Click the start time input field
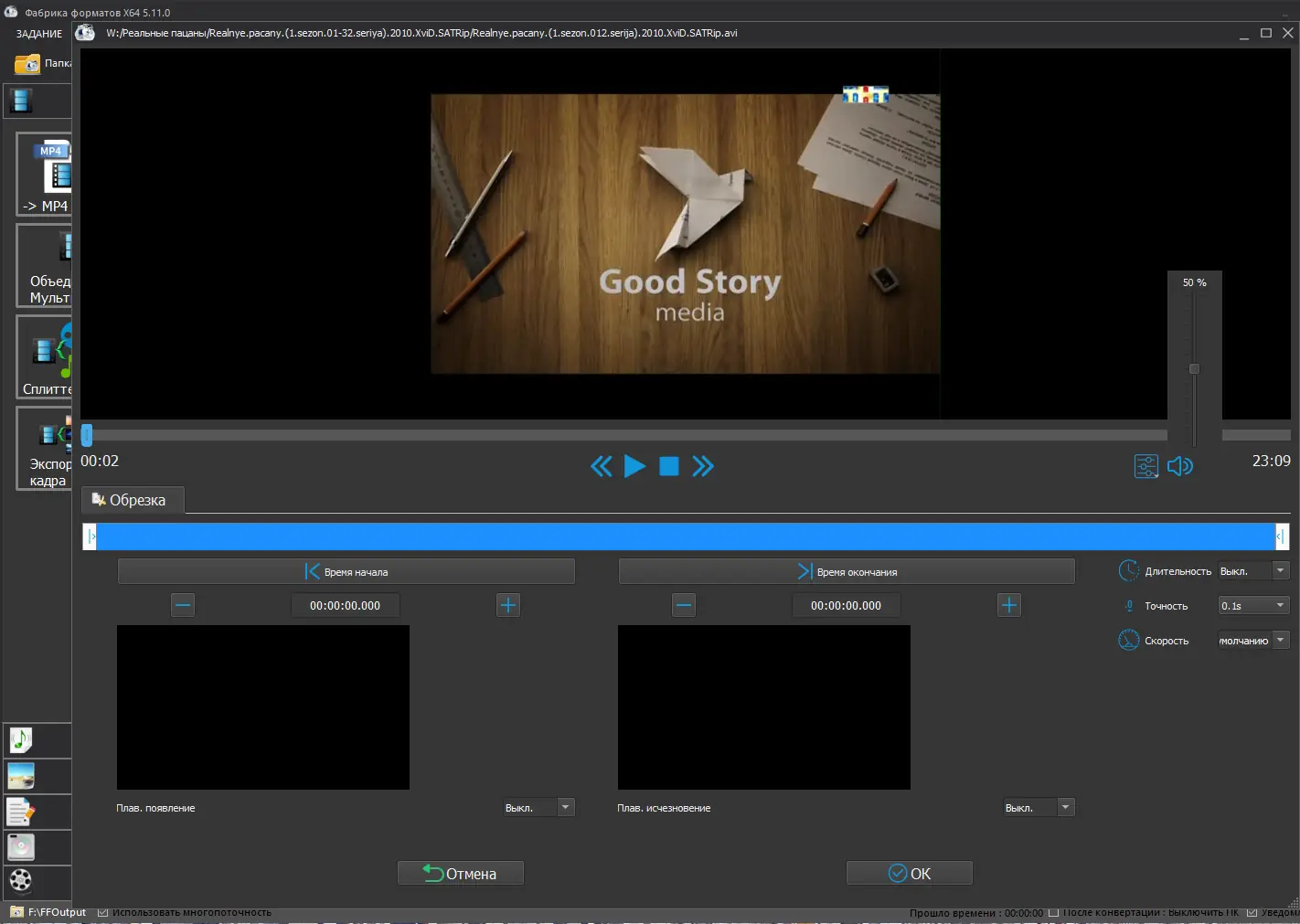Screen dimensions: 1300x924 345,605
